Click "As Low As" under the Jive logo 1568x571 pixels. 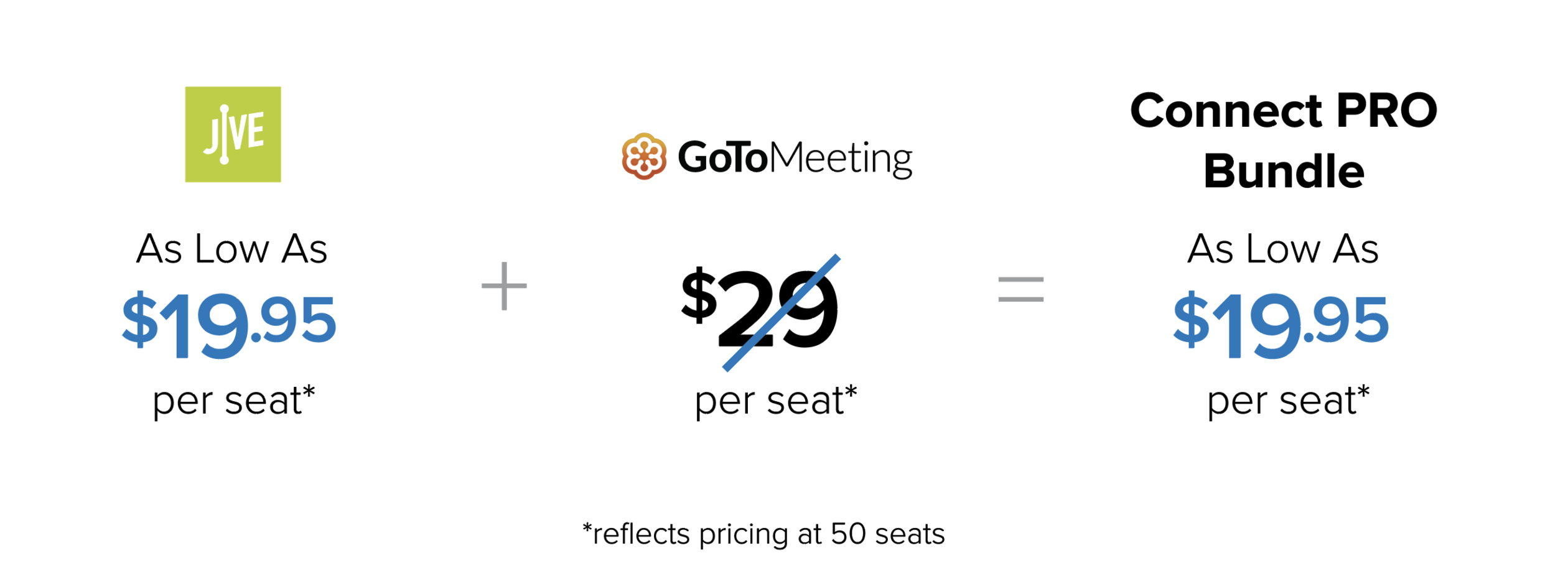(231, 249)
